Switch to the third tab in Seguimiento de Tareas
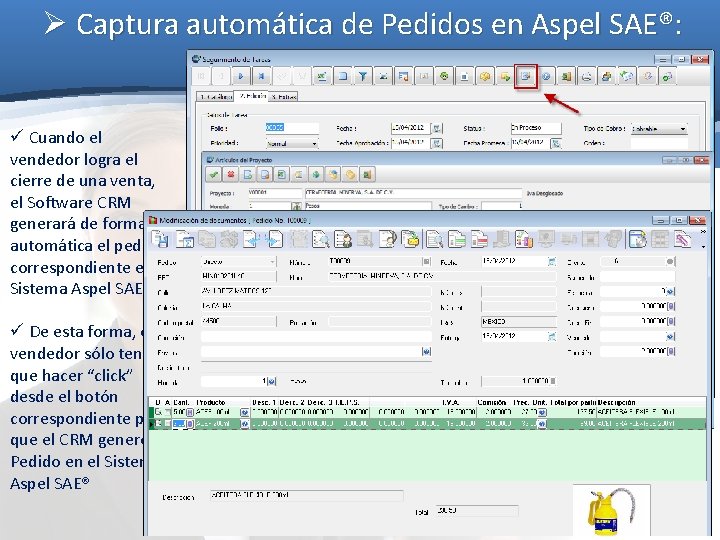The width and height of the screenshot is (720, 540). [x=284, y=97]
